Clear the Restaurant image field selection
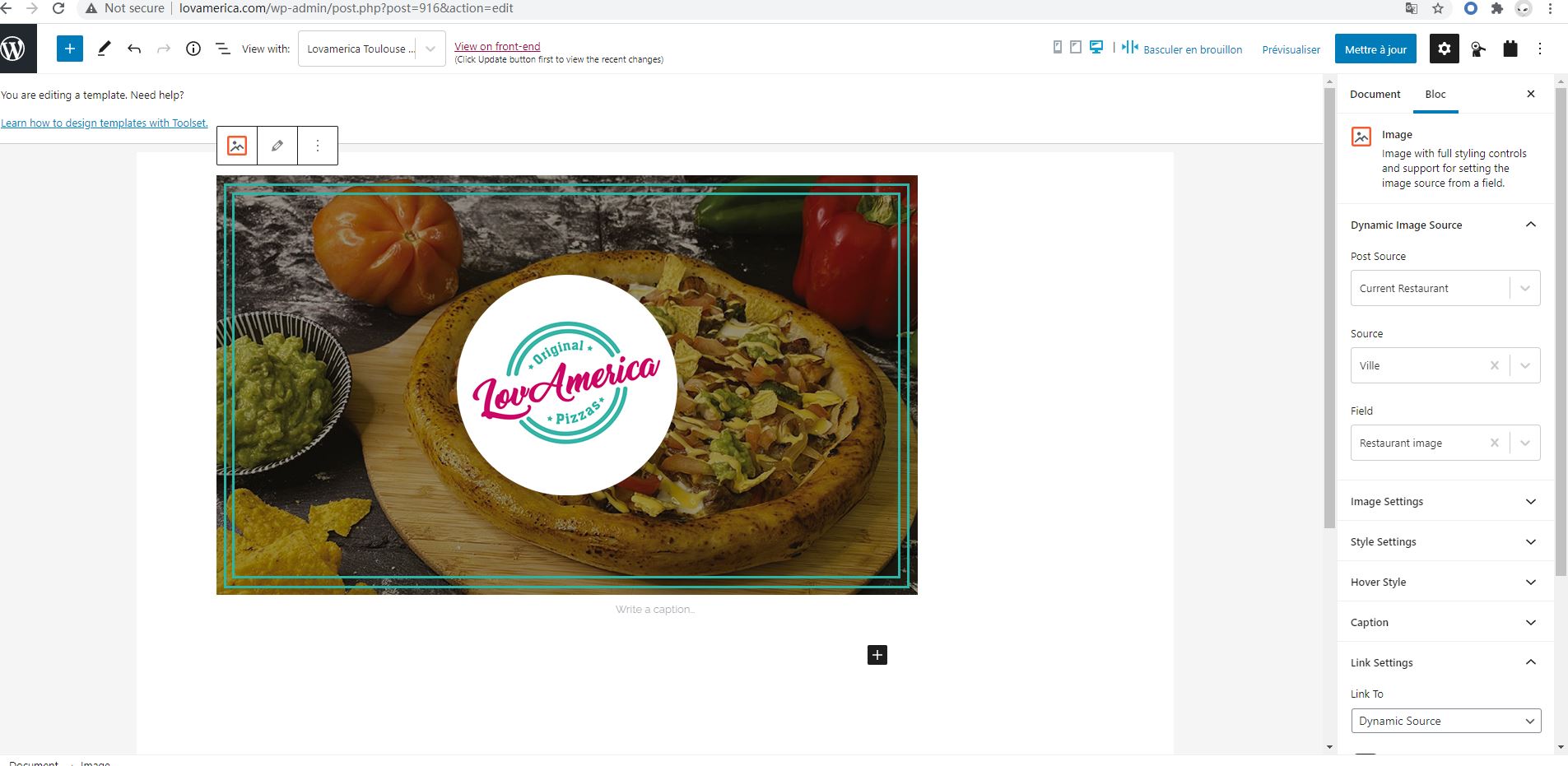 (x=1495, y=443)
